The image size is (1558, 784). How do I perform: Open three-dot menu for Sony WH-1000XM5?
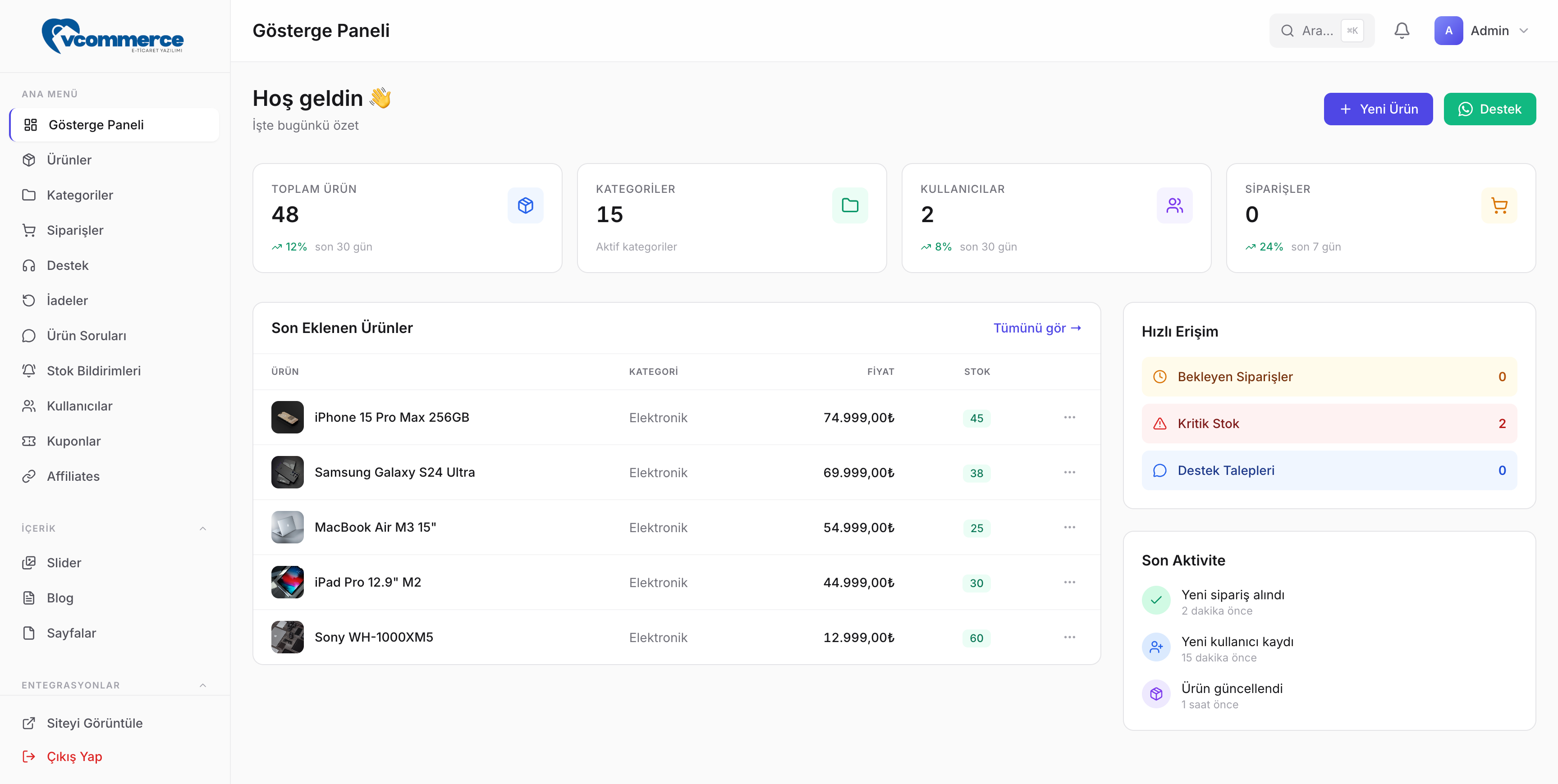(x=1069, y=637)
